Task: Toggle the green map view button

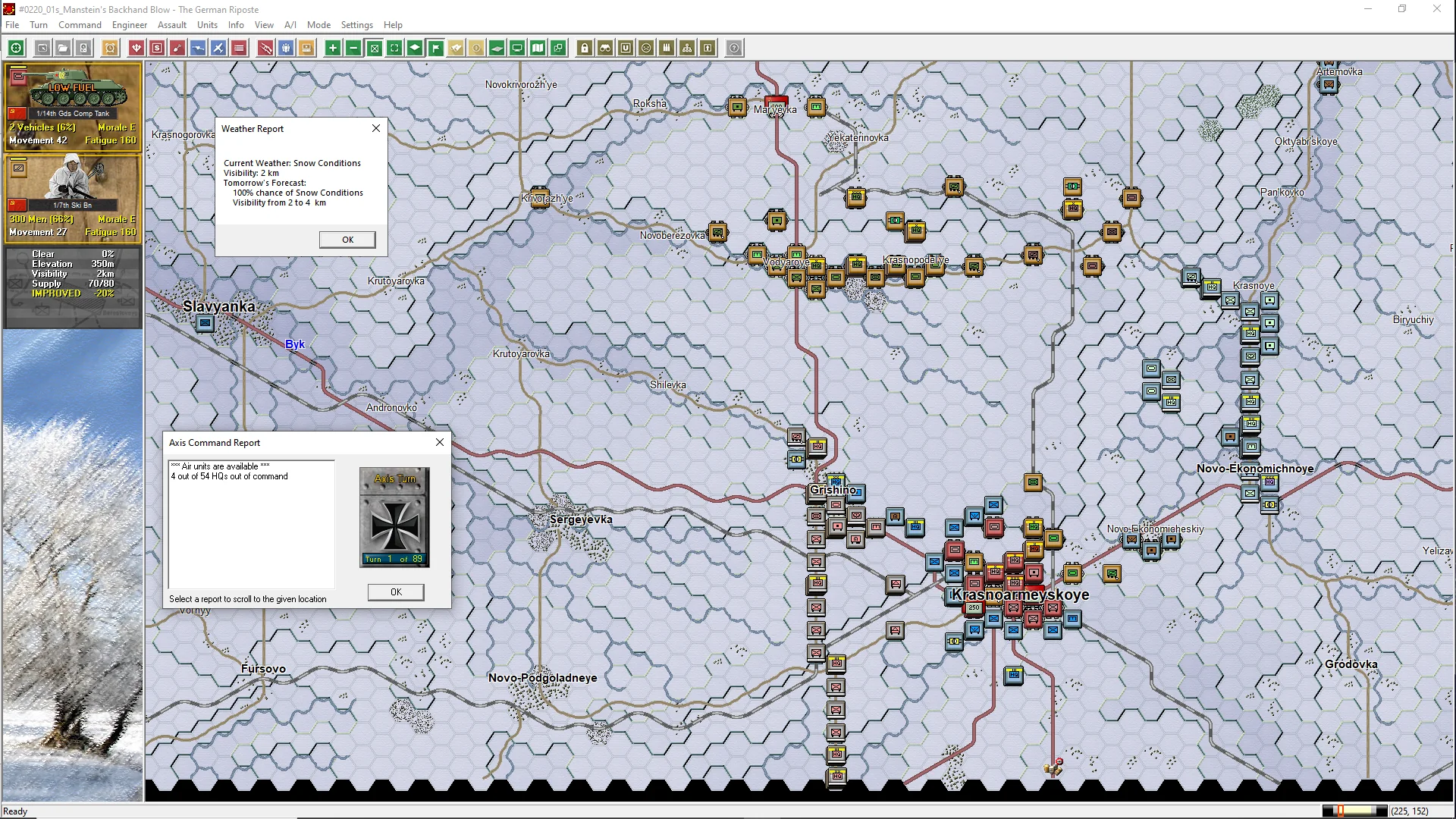Action: [538, 48]
